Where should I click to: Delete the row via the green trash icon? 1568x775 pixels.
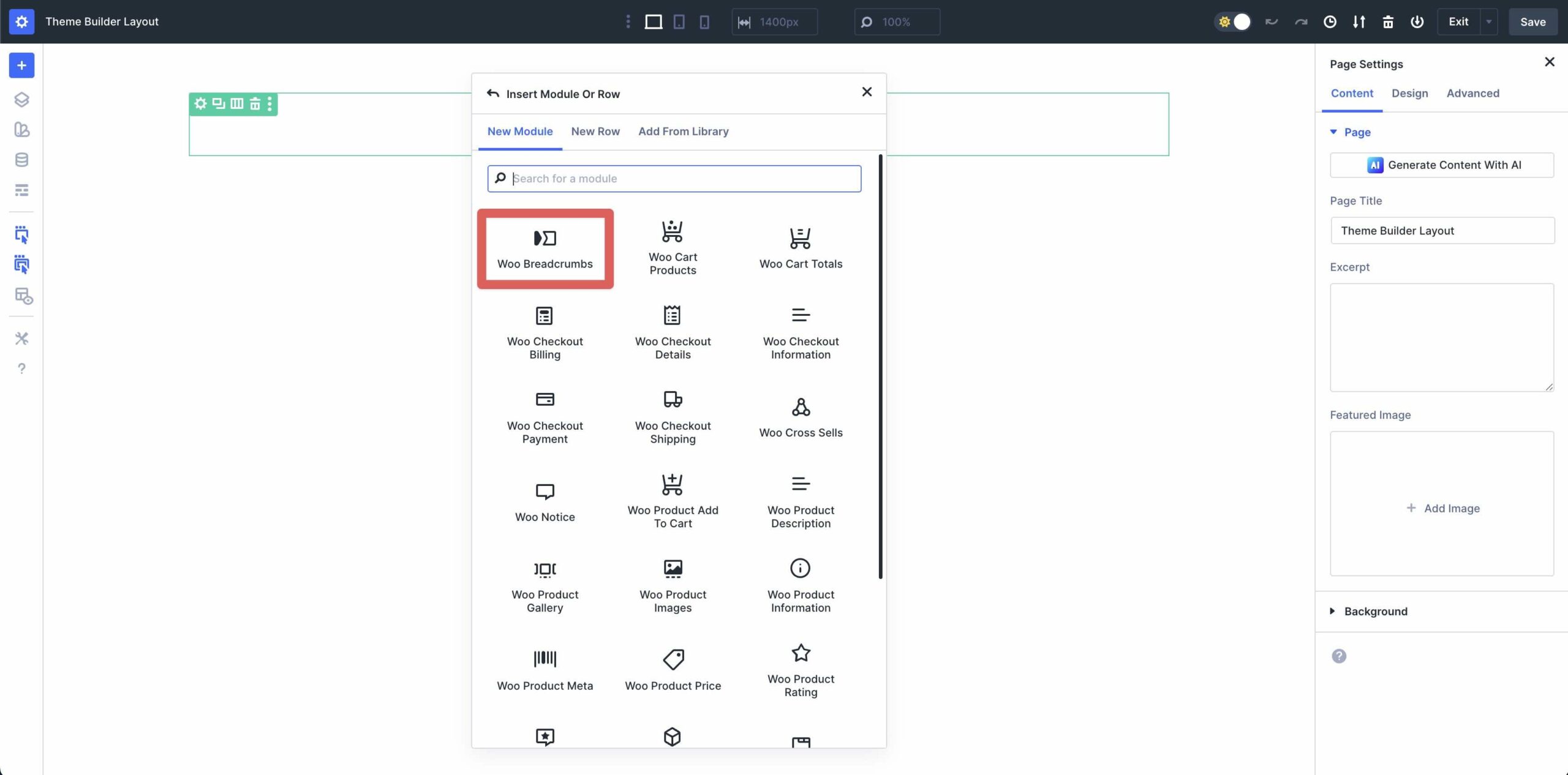(255, 103)
